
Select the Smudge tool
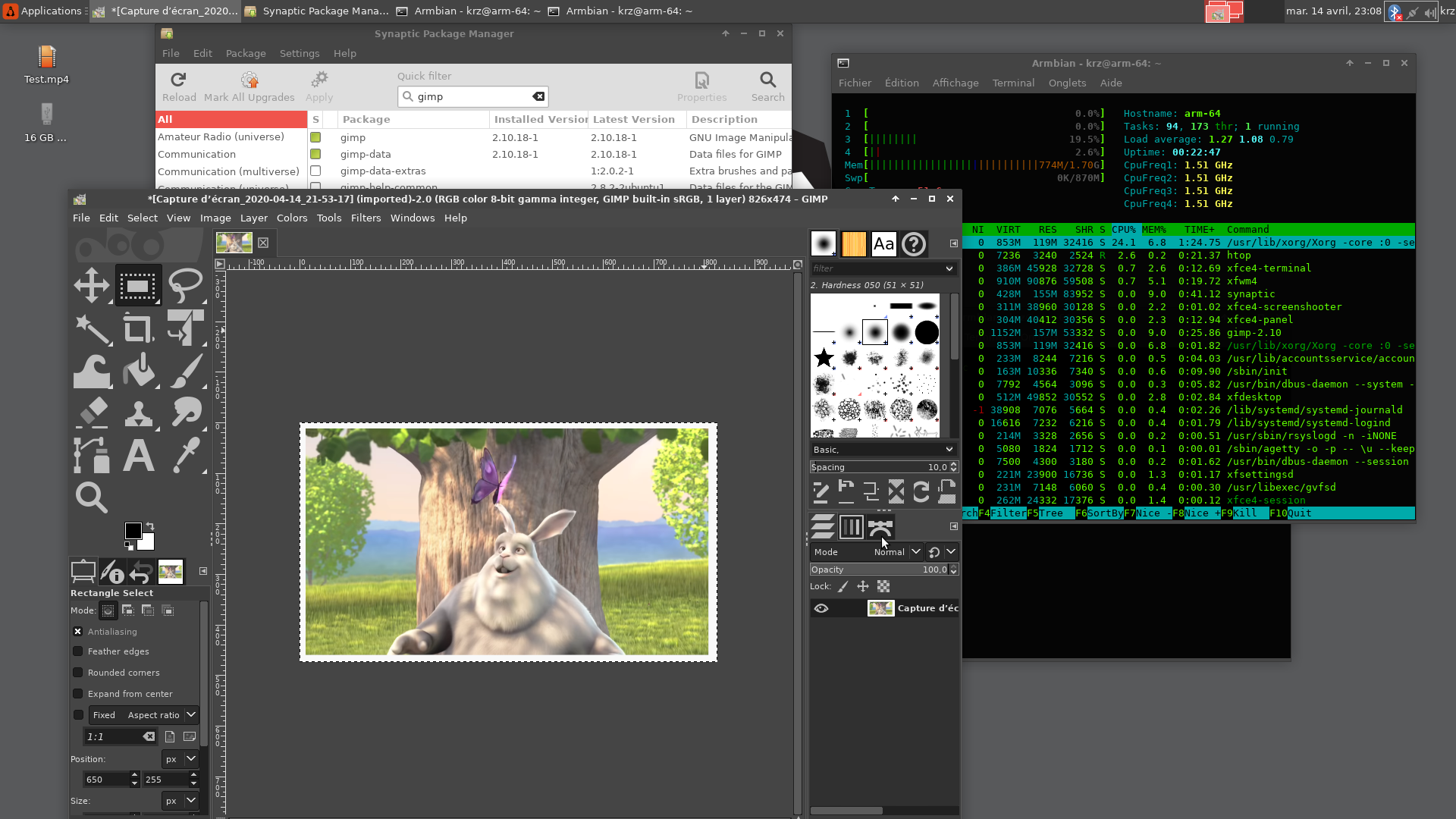pos(185,413)
